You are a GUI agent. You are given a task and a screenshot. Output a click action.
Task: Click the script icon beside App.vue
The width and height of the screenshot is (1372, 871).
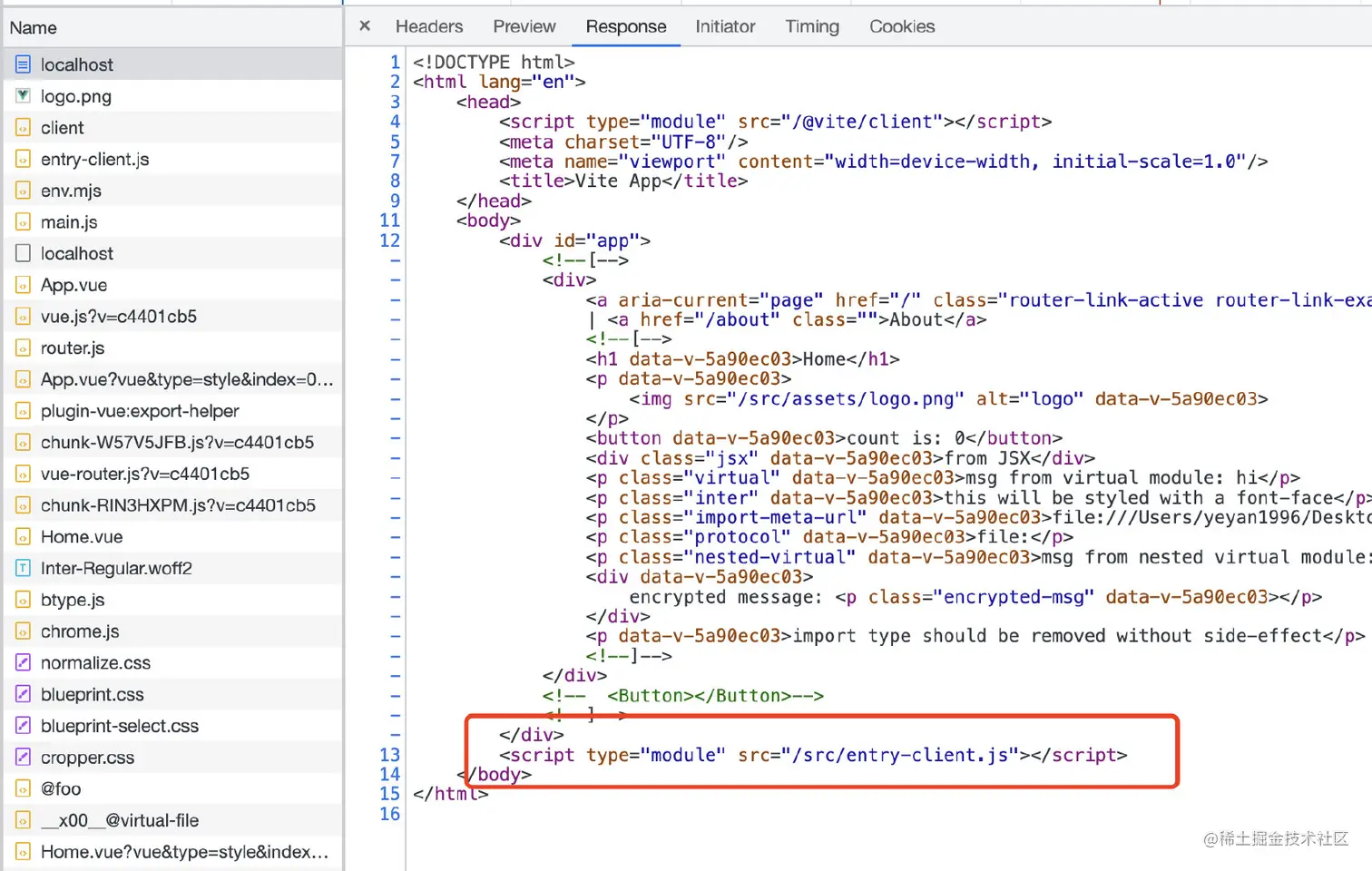[x=24, y=285]
